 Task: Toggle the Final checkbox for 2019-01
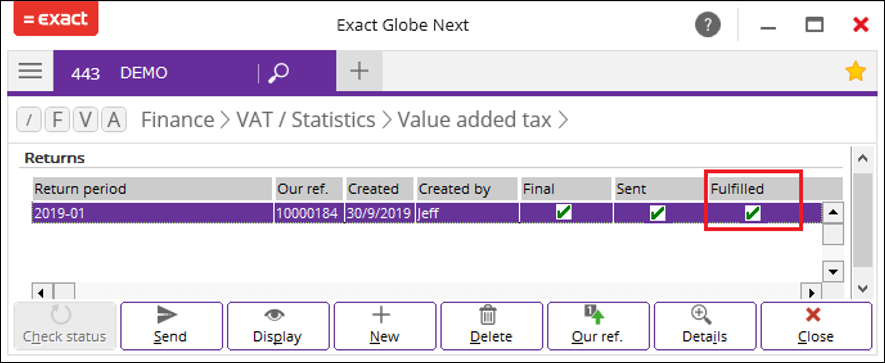[563, 212]
